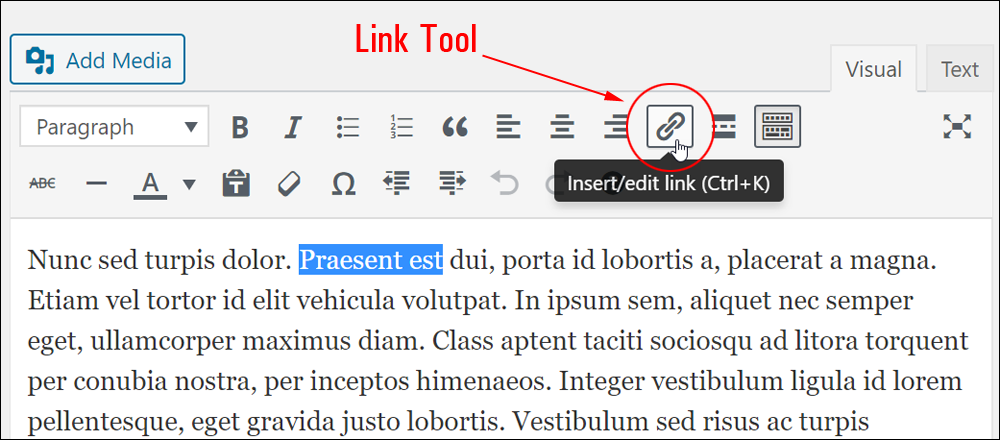Image resolution: width=1000 pixels, height=440 pixels.
Task: Enter distraction-free fullscreen mode
Action: 957,126
